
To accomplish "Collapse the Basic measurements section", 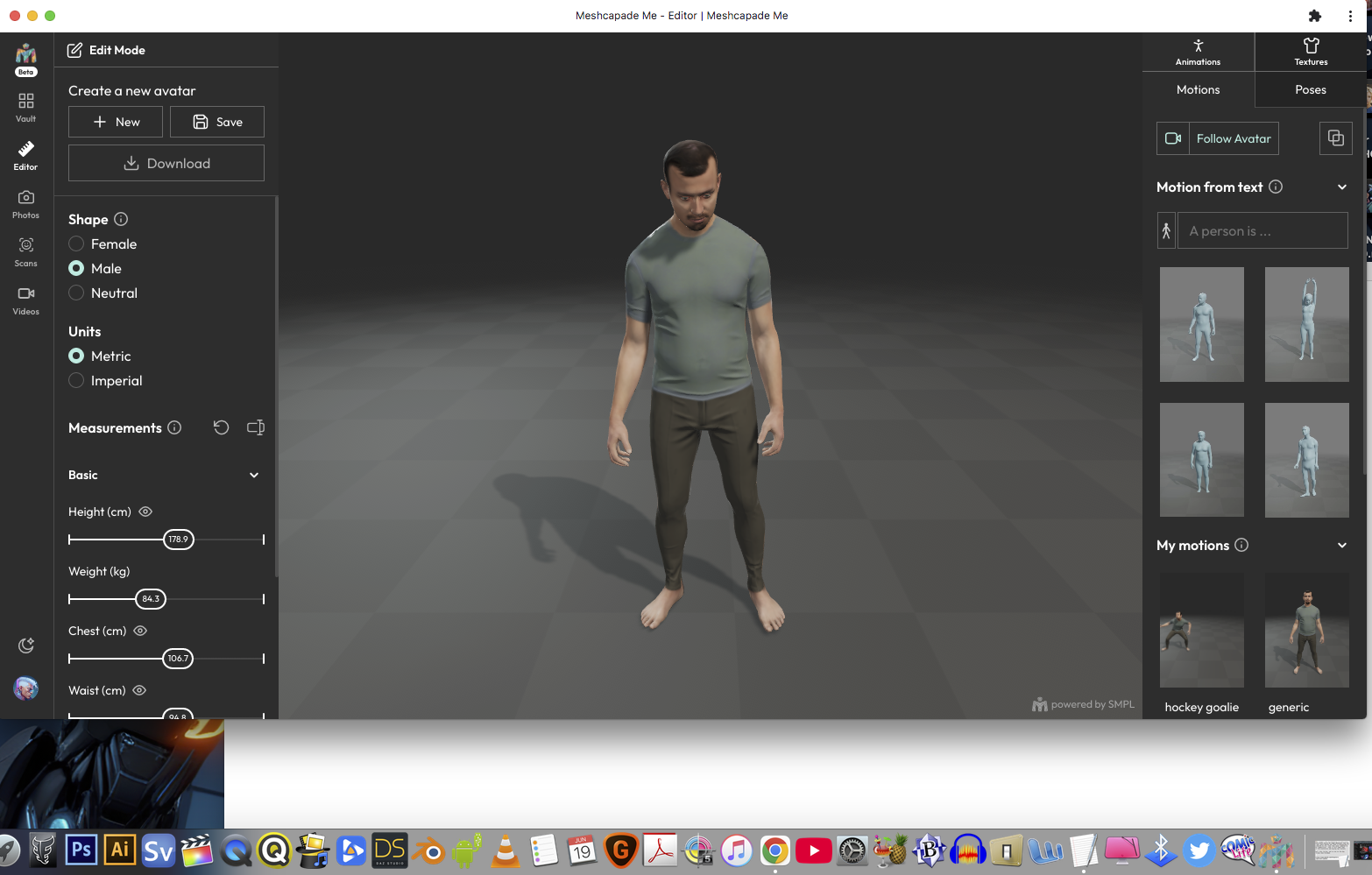I will click(x=254, y=475).
